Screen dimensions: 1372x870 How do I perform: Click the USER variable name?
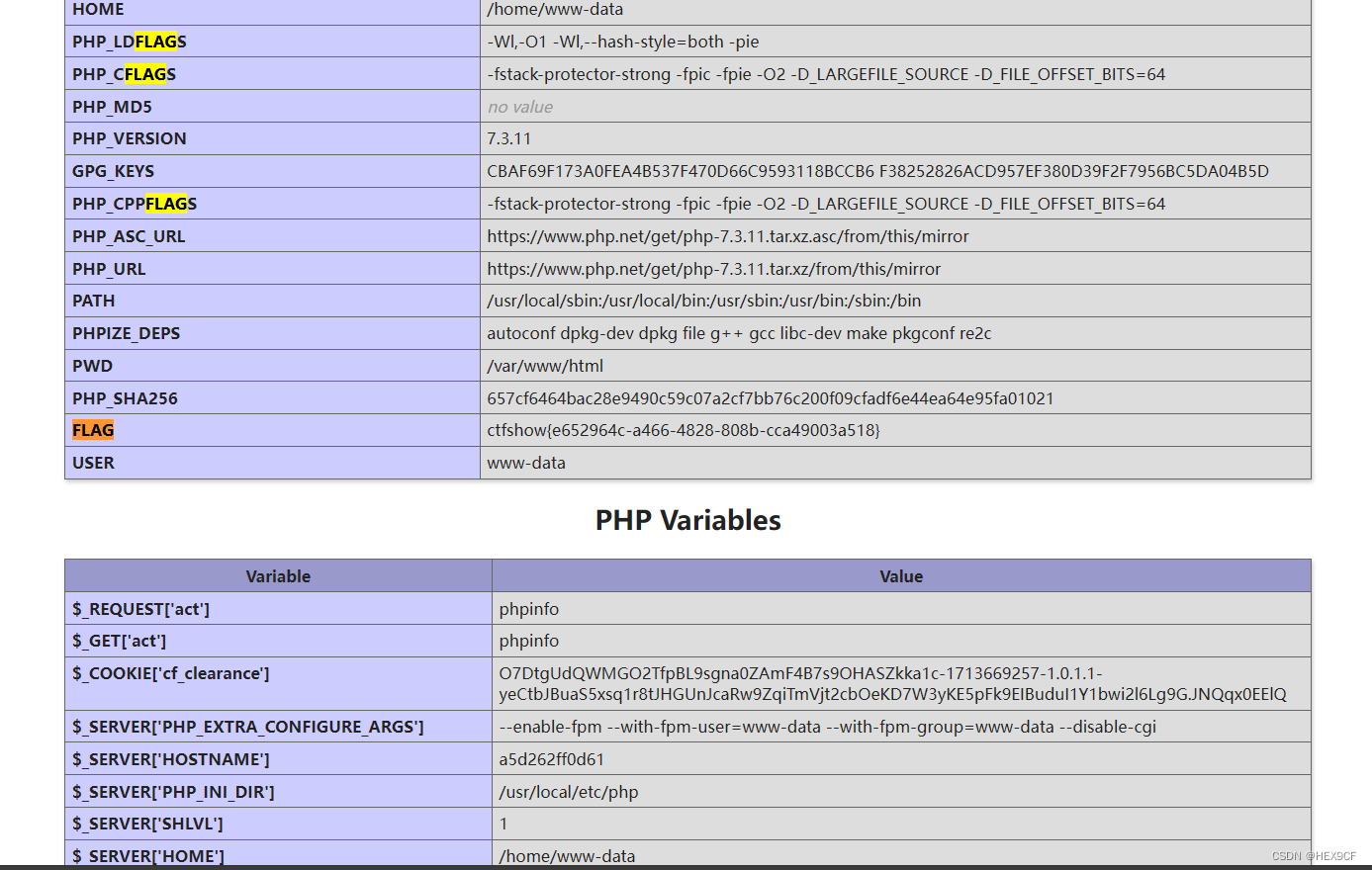[x=93, y=463]
